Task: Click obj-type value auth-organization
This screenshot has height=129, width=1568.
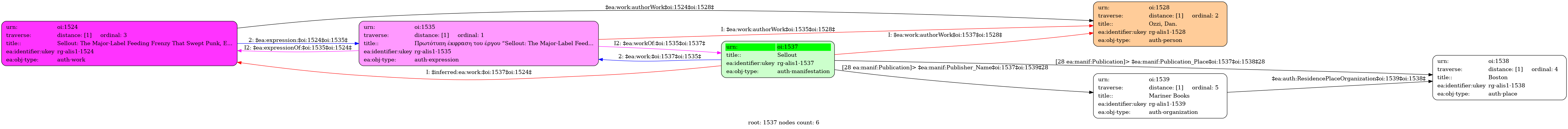Action: (x=1173, y=112)
